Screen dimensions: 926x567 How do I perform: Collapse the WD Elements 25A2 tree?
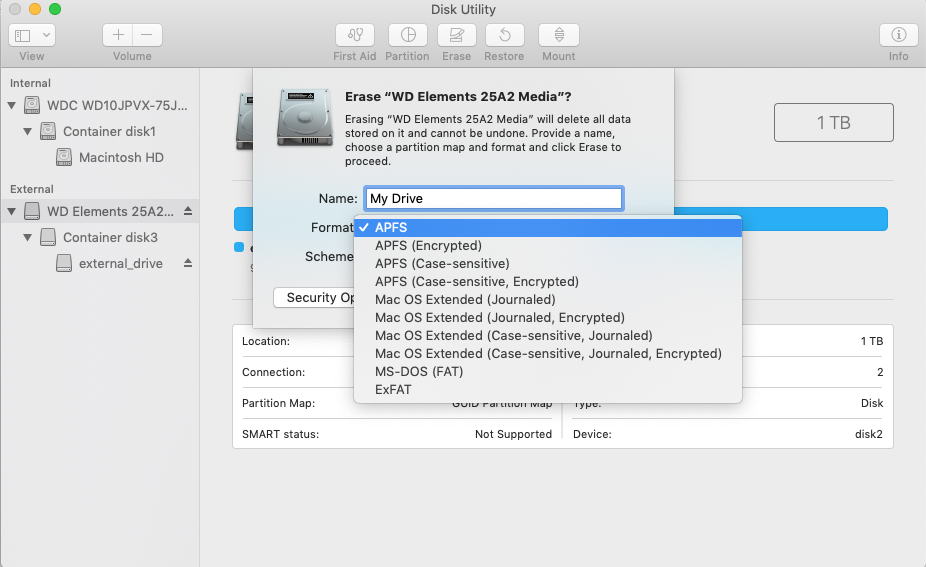(x=11, y=211)
